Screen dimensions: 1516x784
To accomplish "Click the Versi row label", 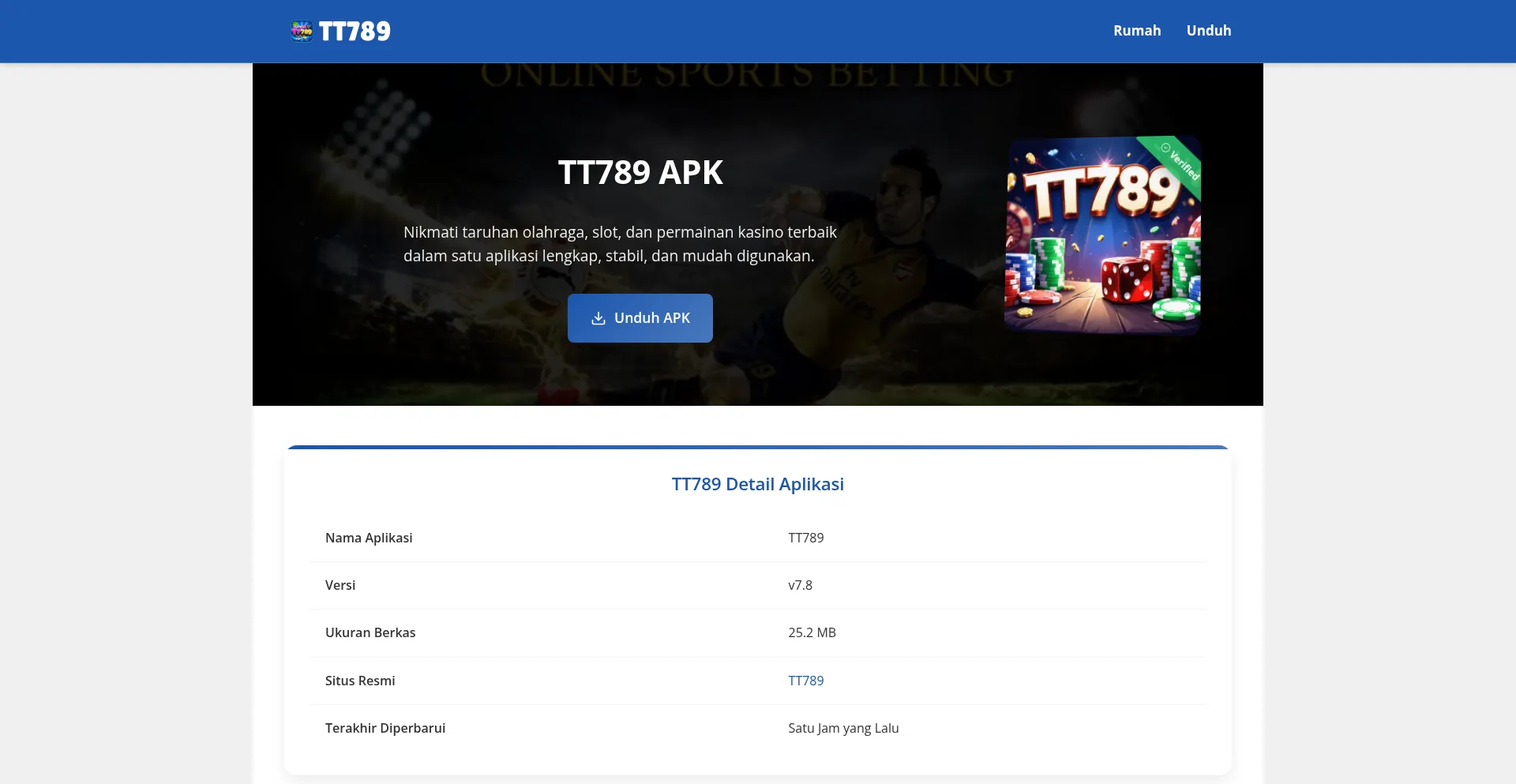I will (340, 585).
